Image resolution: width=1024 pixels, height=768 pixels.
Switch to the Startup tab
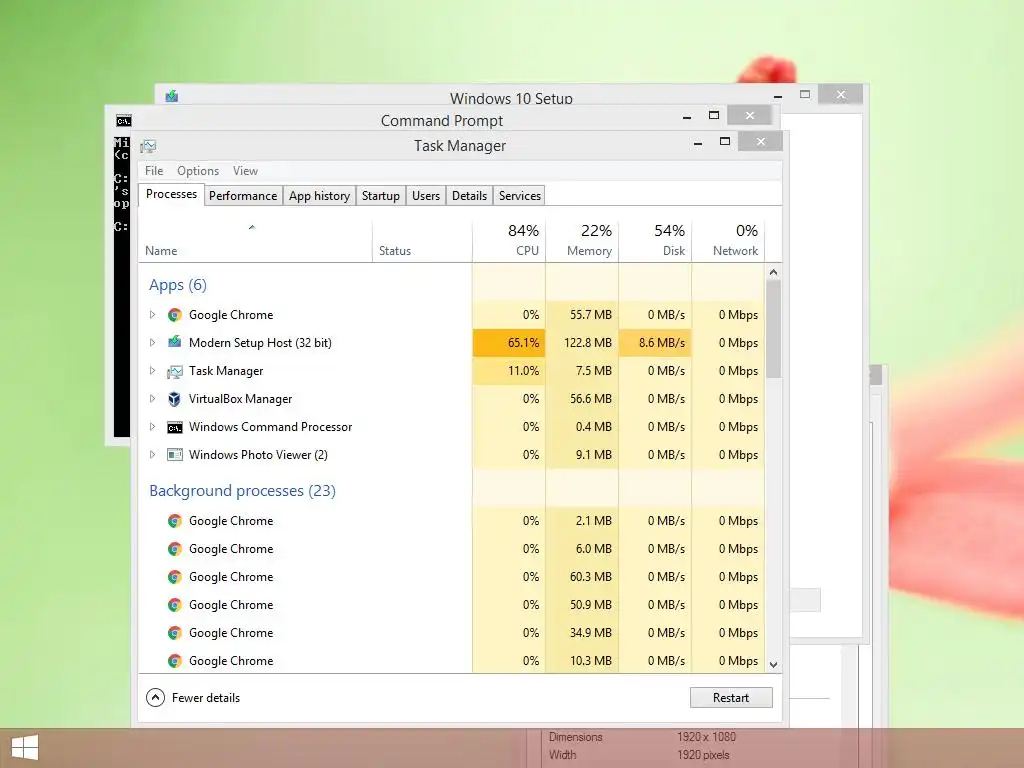381,196
